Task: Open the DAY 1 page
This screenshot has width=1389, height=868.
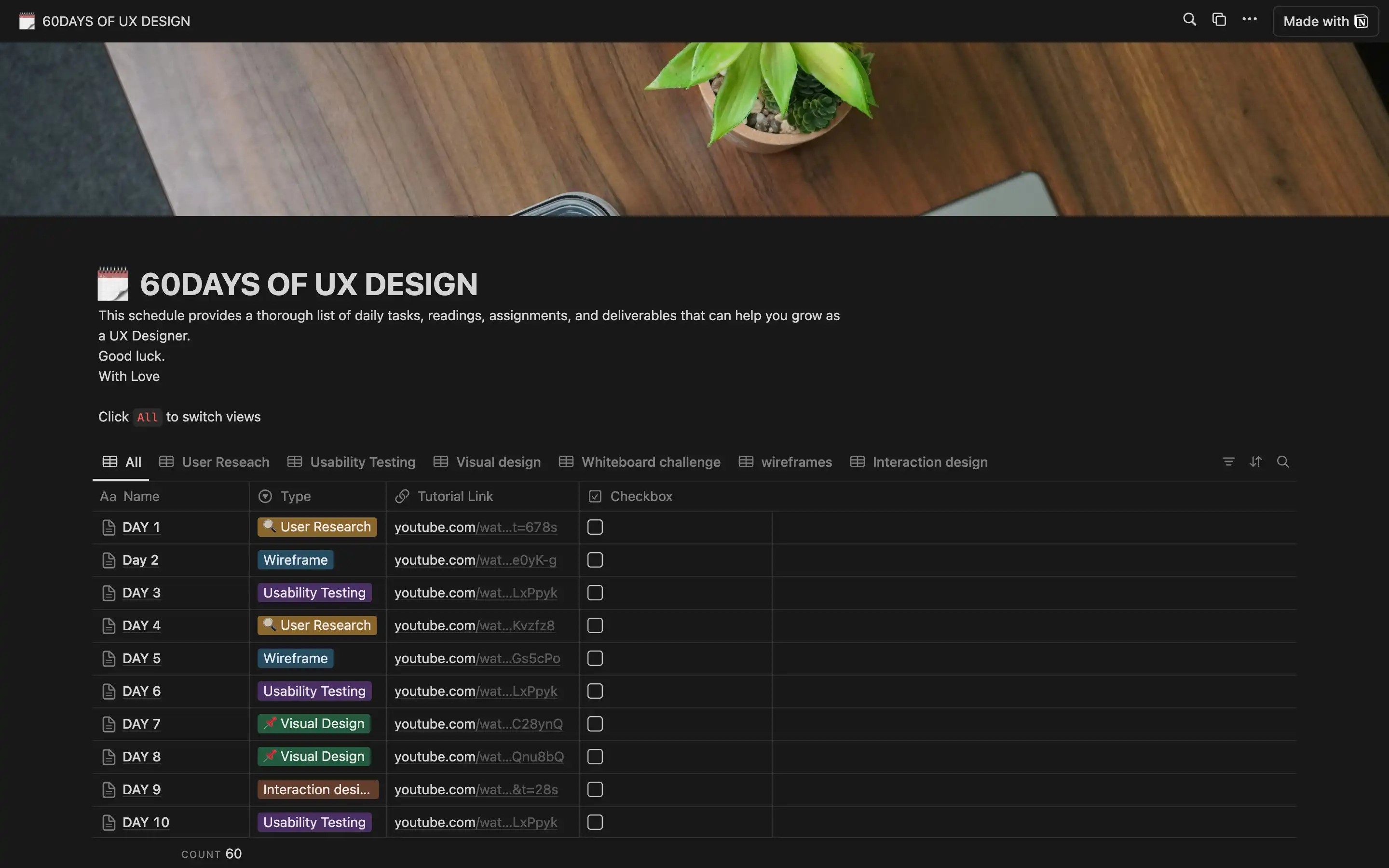Action: (141, 527)
